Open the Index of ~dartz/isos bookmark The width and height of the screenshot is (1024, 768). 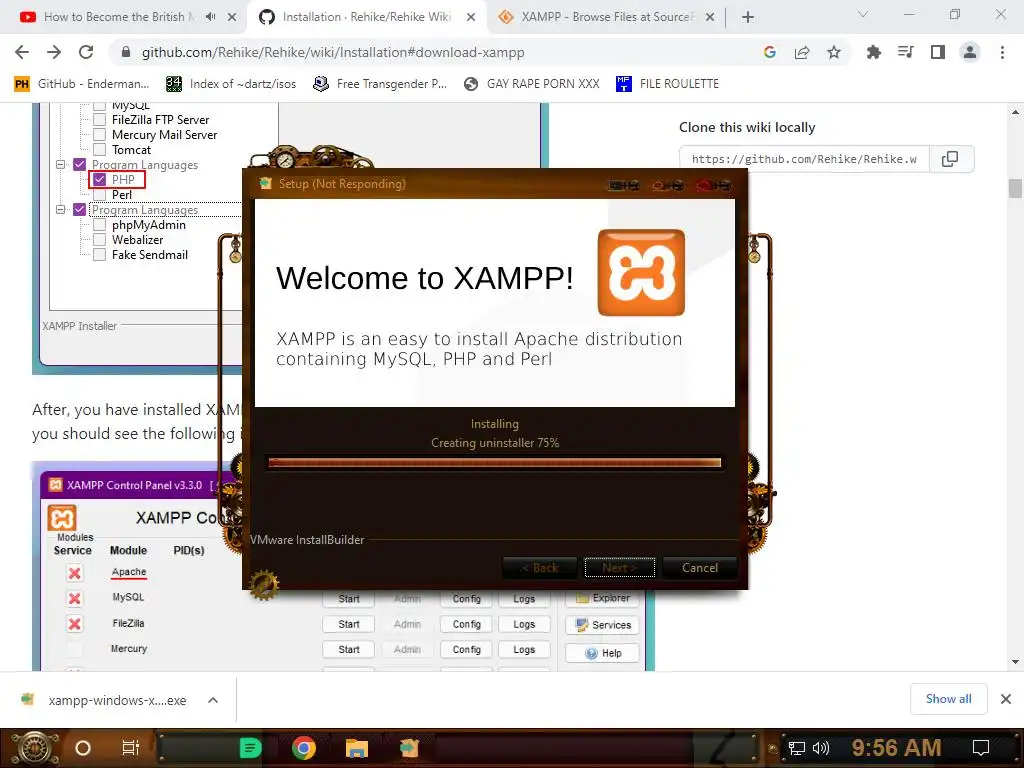point(231,84)
